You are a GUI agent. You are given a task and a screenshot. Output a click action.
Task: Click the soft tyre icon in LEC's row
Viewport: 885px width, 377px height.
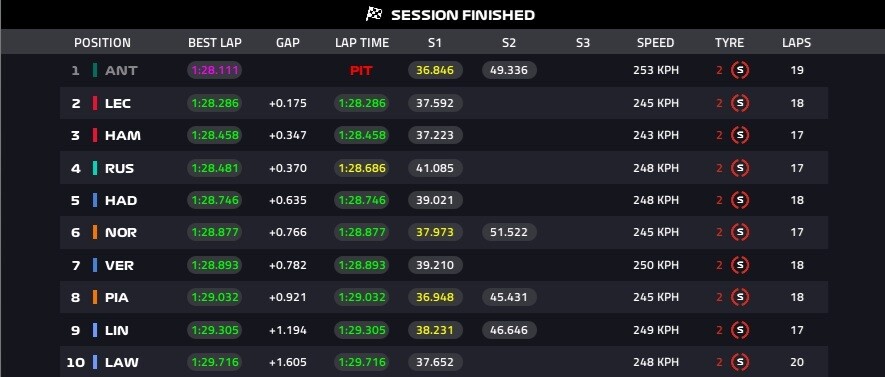740,103
